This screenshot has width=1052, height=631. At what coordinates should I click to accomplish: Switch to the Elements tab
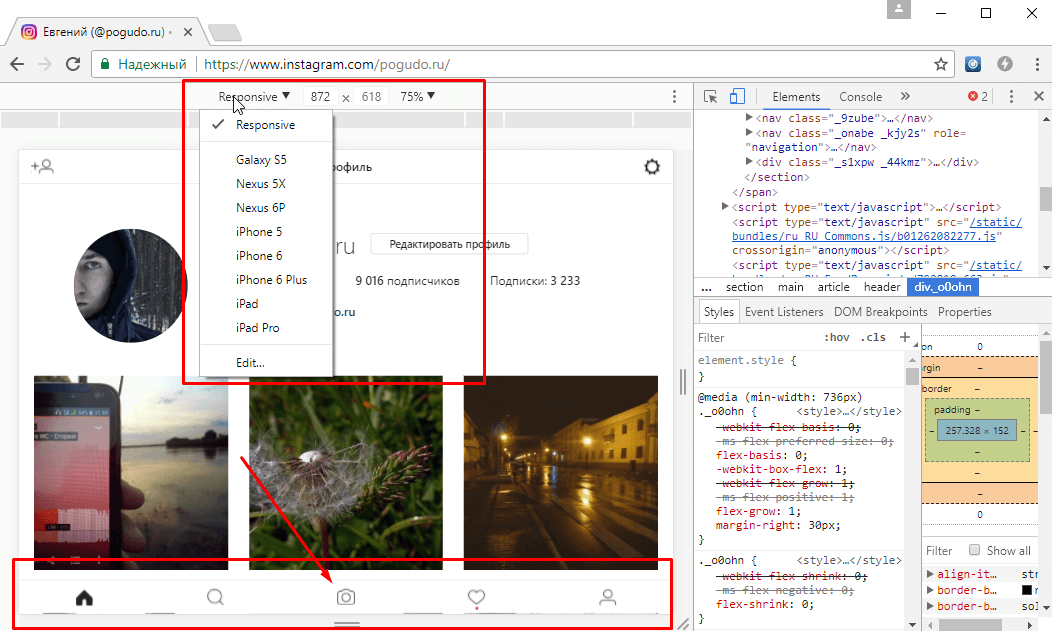pyautogui.click(x=796, y=97)
